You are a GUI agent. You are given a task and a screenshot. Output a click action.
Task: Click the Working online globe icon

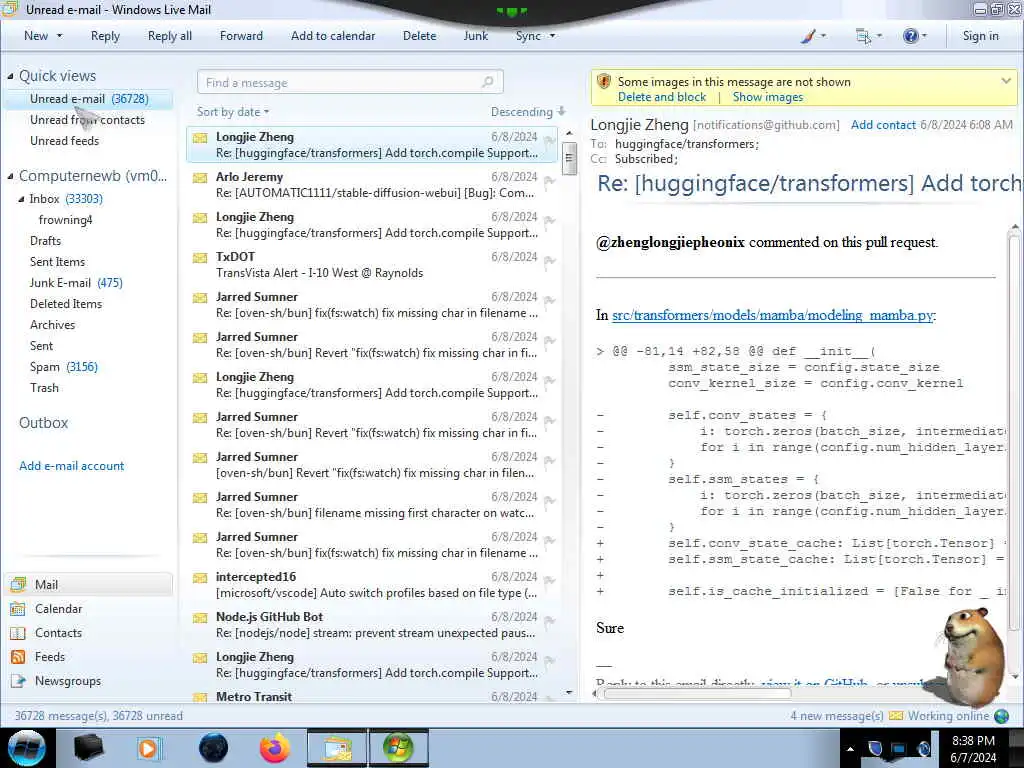coord(1002,716)
